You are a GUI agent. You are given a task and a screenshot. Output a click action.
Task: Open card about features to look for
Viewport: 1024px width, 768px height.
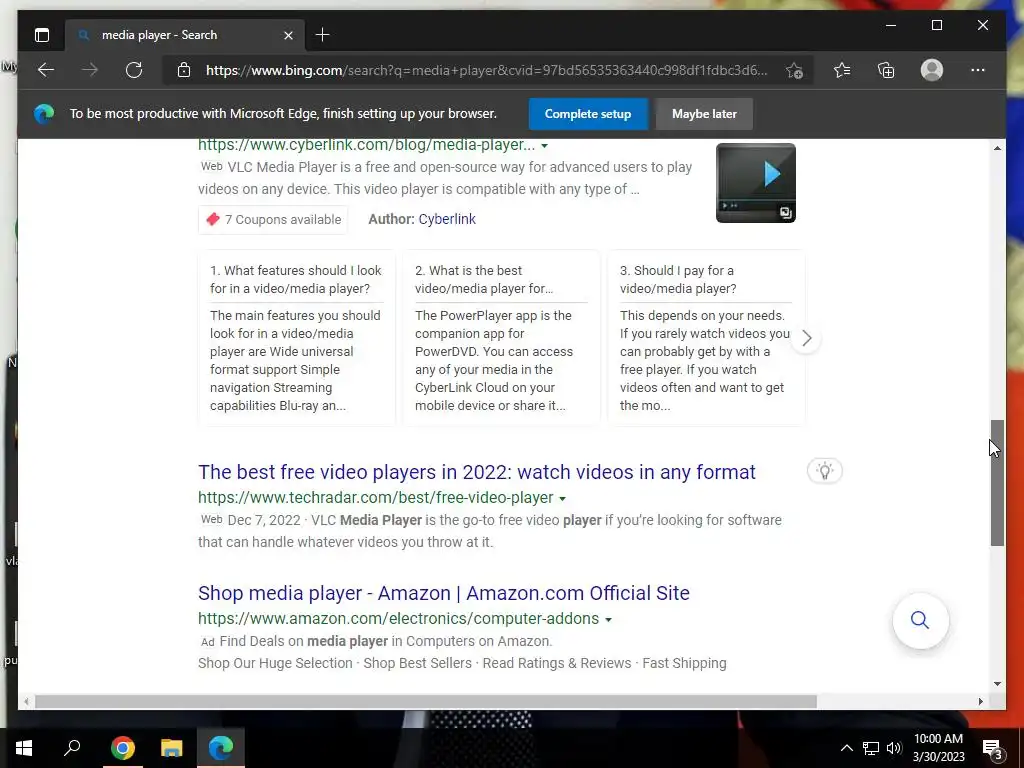pyautogui.click(x=296, y=338)
